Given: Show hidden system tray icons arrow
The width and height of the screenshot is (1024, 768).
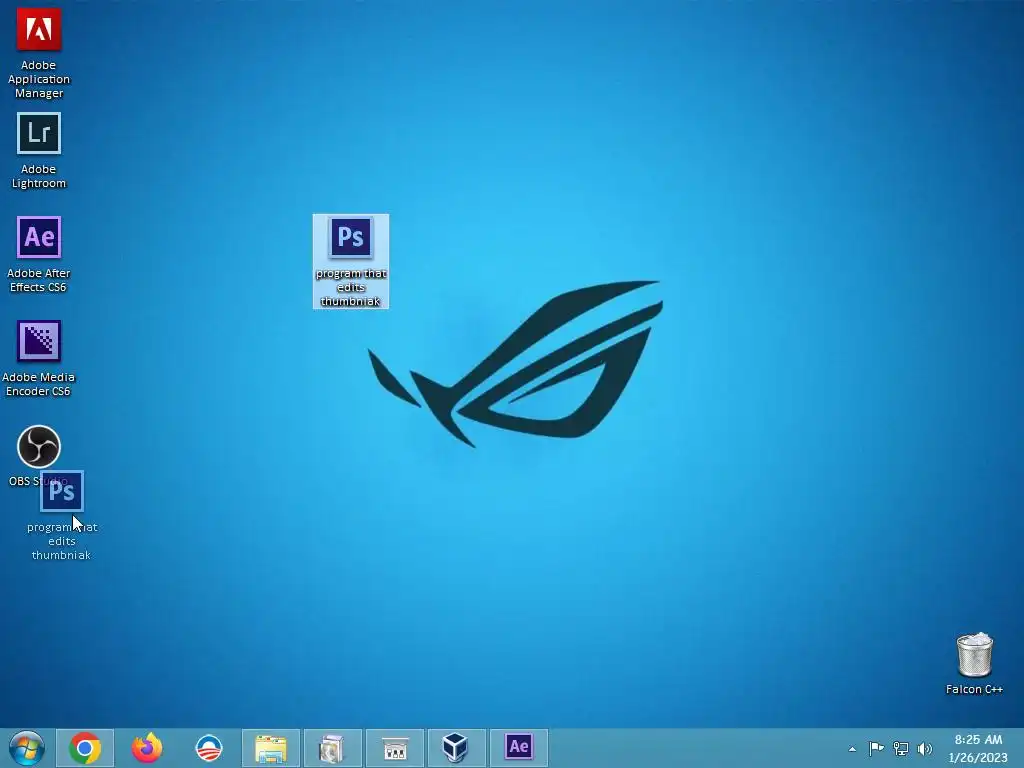Looking at the screenshot, I should coord(852,749).
